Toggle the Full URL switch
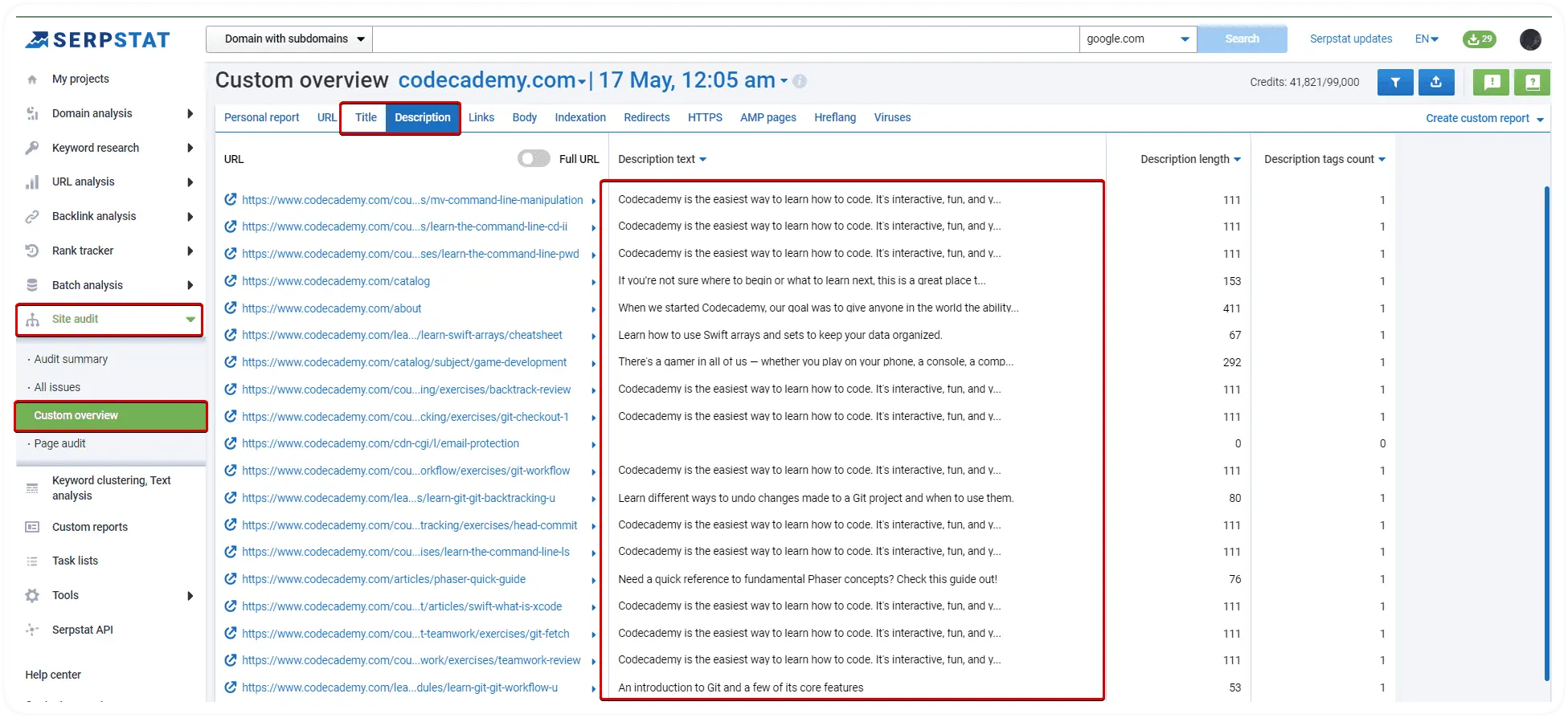The image size is (1568, 718). pyautogui.click(x=534, y=159)
